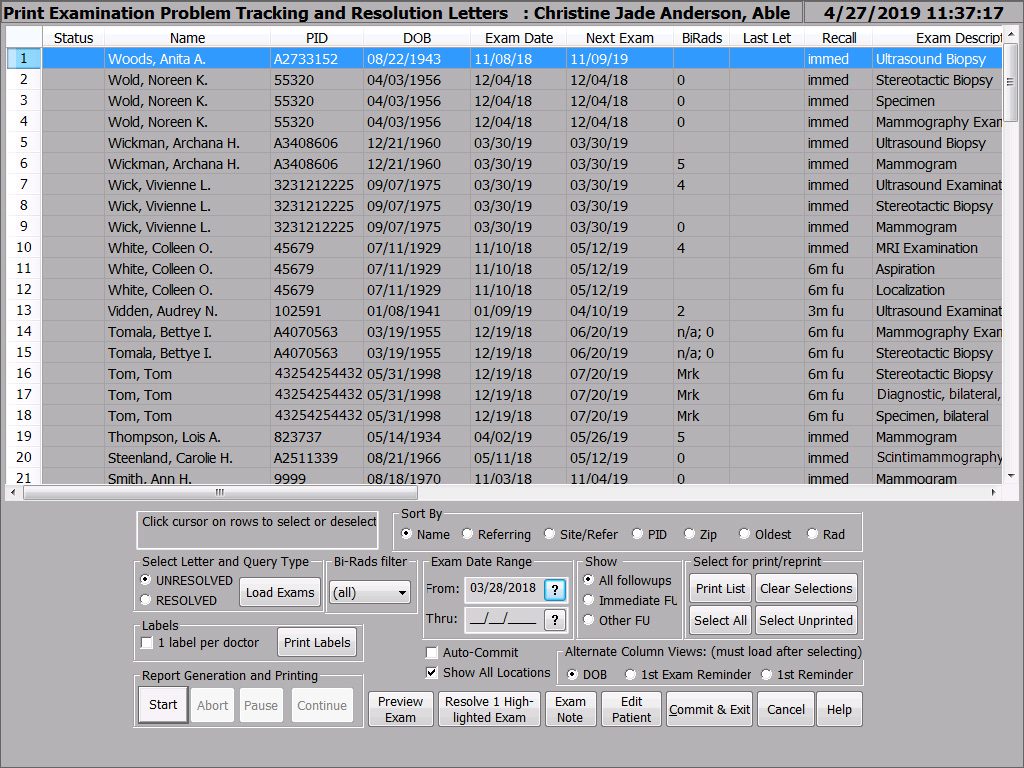Screen dimensions: 1024x768
Task: Click the Load Exams button
Action: [x=280, y=592]
